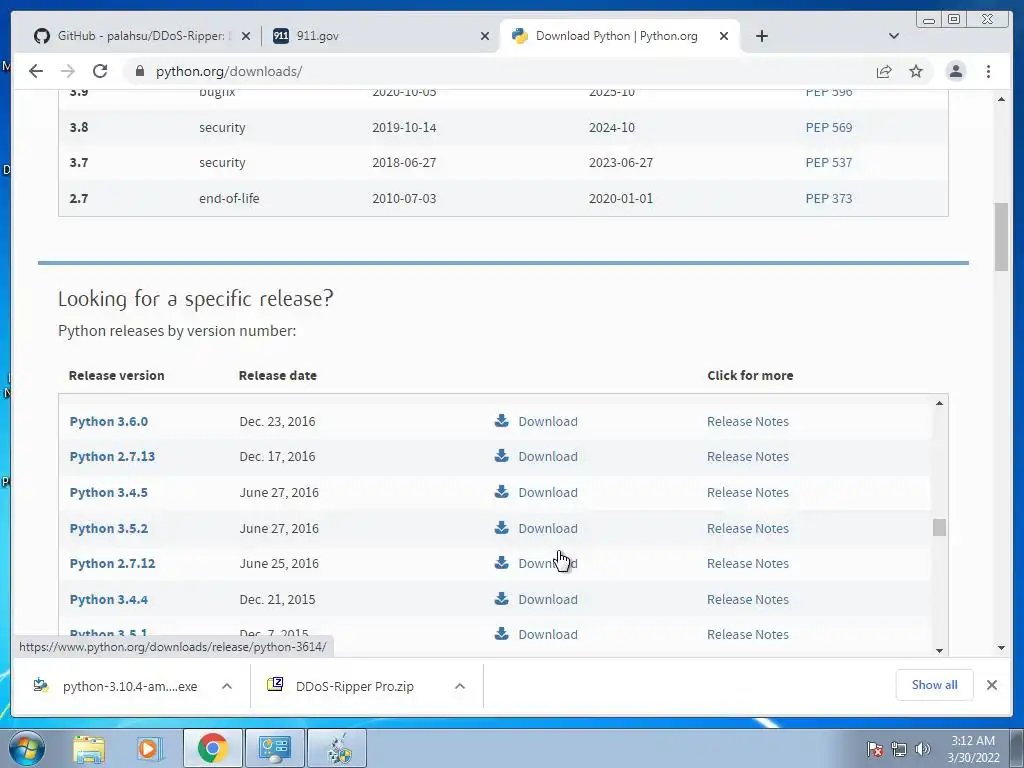This screenshot has width=1024, height=768.
Task: Open Release Notes for Python 3.5.2
Action: tap(748, 528)
